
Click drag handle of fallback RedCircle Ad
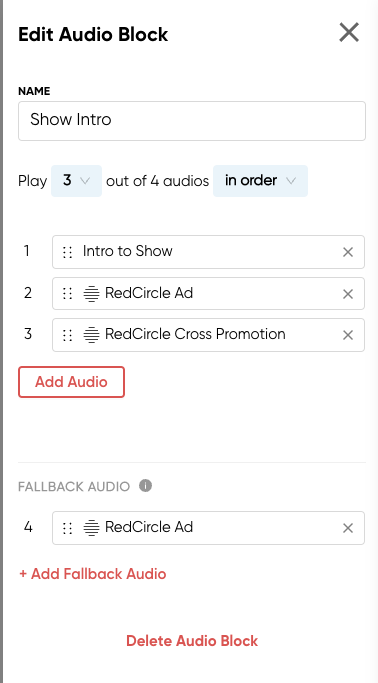coord(67,528)
